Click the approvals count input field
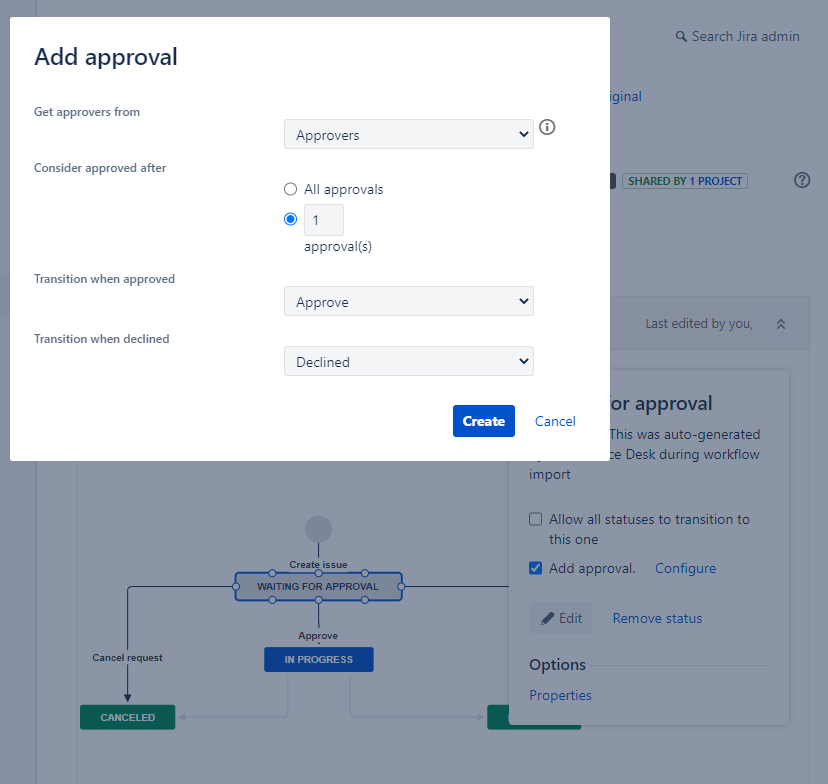 pos(324,220)
